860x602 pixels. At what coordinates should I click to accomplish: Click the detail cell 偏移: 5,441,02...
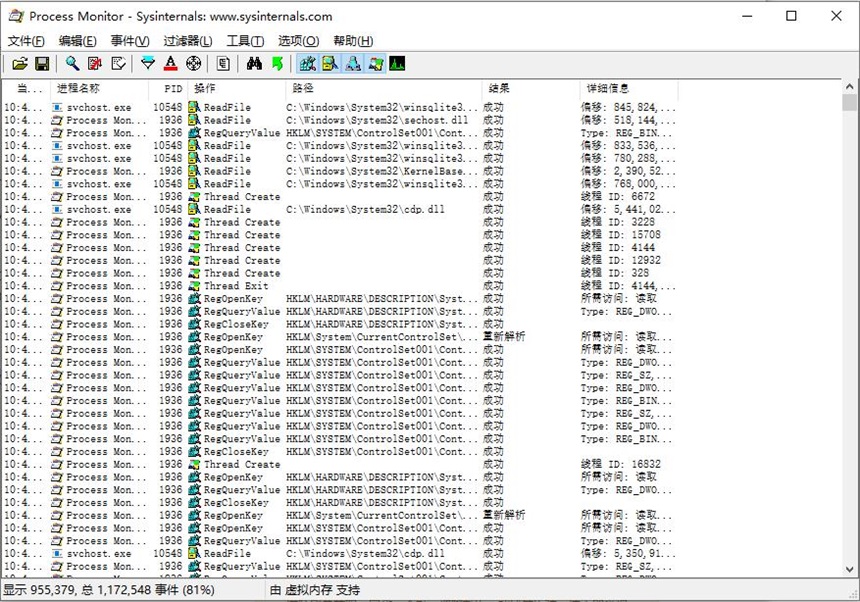627,209
